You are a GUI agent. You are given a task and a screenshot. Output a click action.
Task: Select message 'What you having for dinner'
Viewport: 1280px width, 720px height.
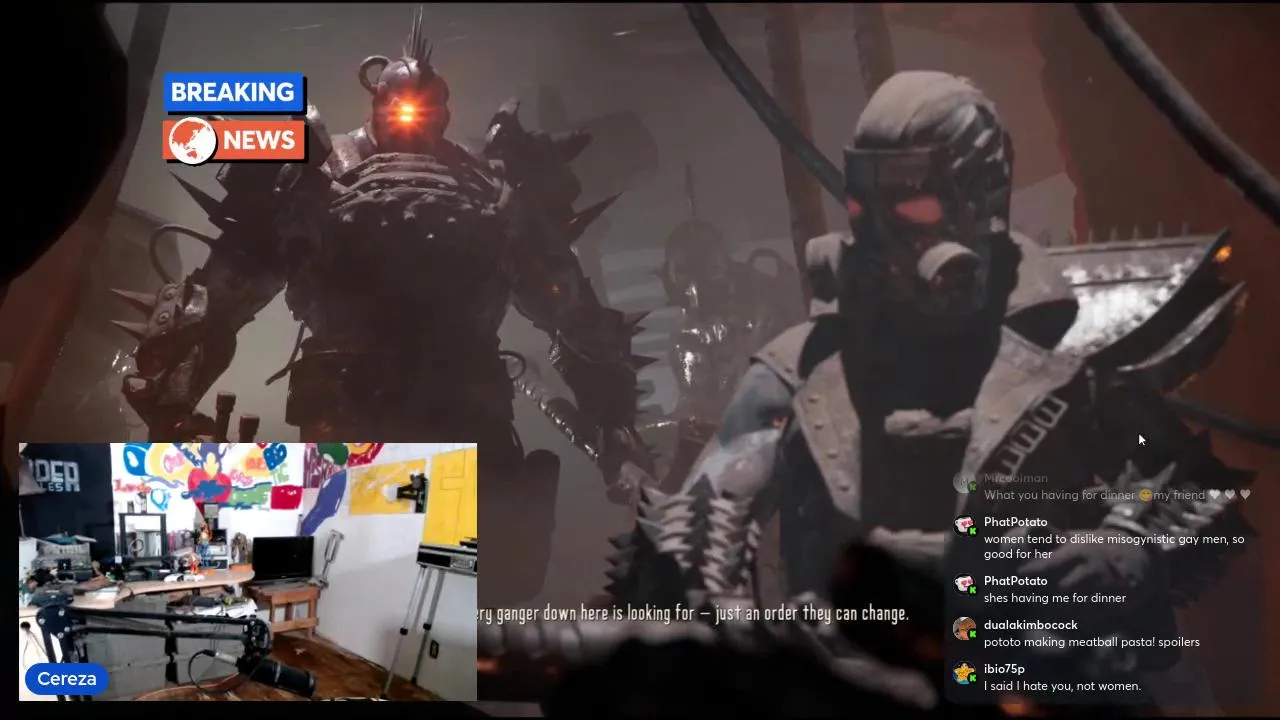pyautogui.click(x=1117, y=495)
